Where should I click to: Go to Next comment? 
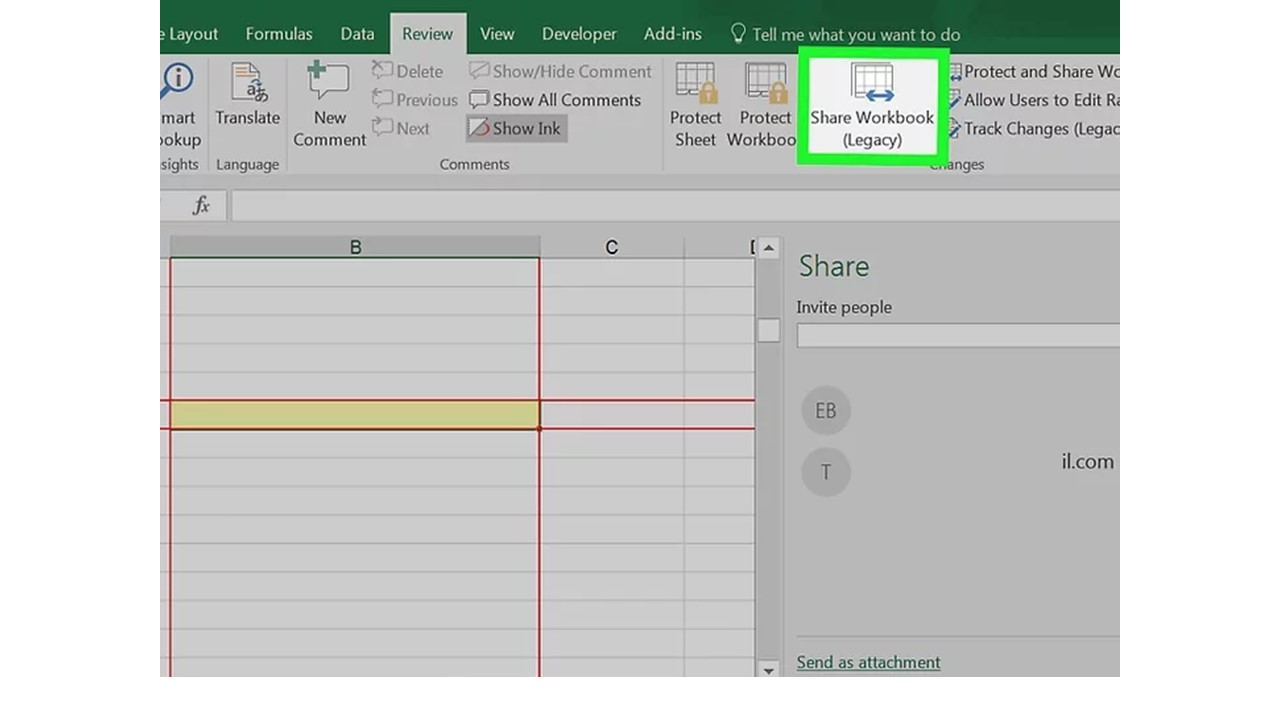click(x=404, y=128)
